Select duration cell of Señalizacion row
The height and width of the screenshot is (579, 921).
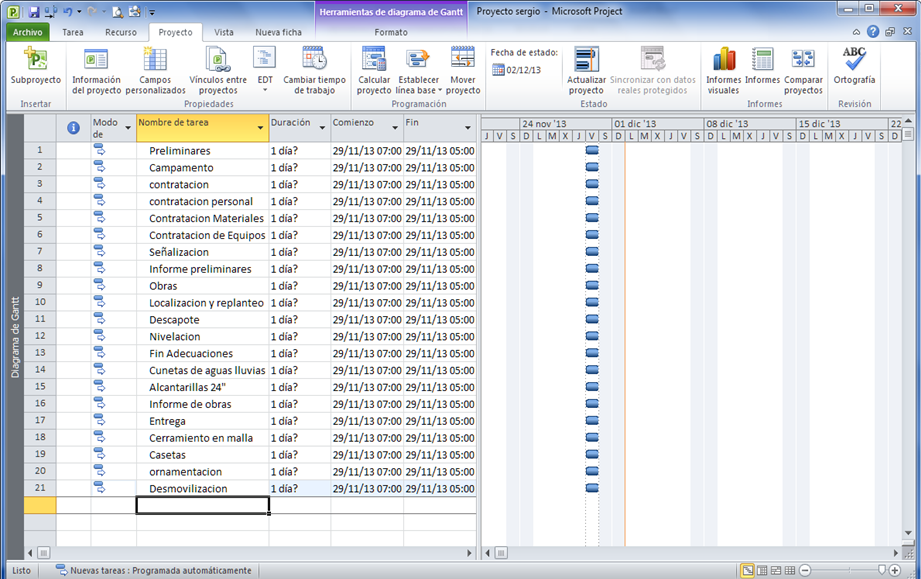click(x=300, y=252)
